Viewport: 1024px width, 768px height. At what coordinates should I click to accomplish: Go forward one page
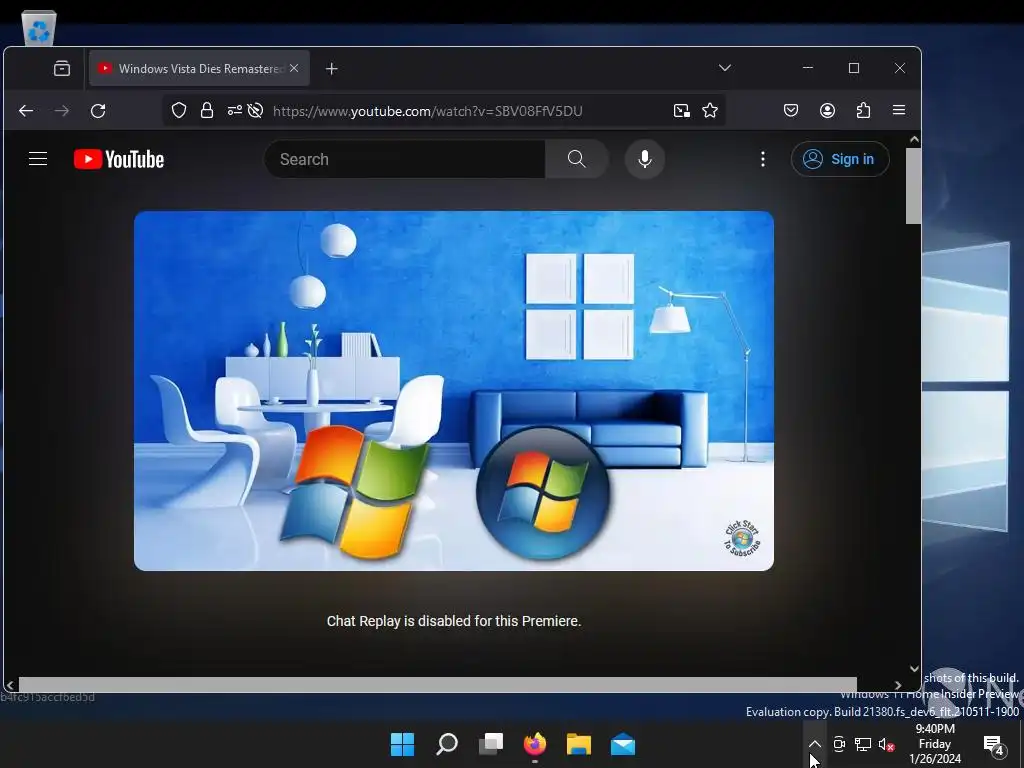click(x=62, y=111)
